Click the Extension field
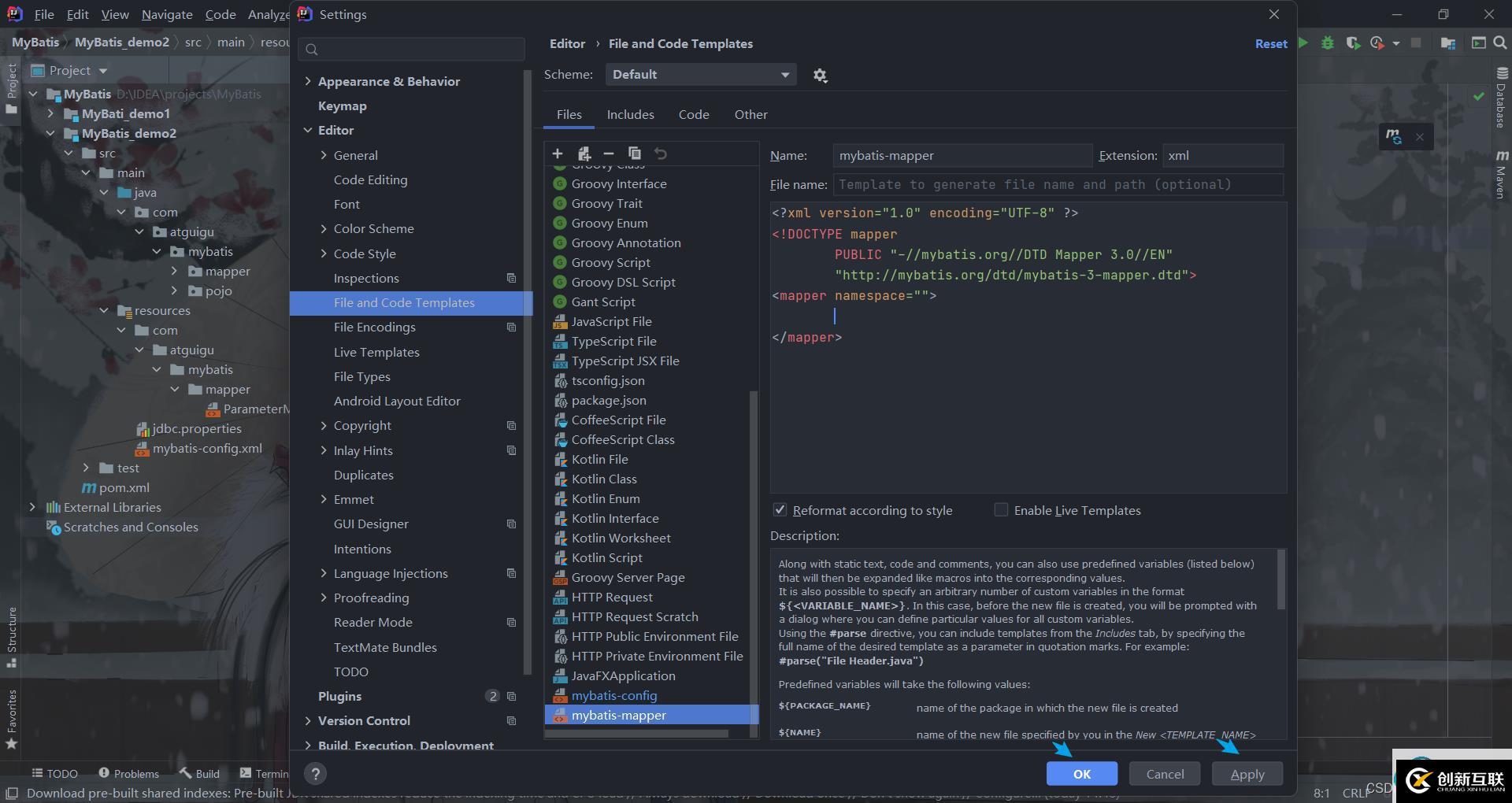Image resolution: width=1512 pixels, height=803 pixels. (1222, 155)
